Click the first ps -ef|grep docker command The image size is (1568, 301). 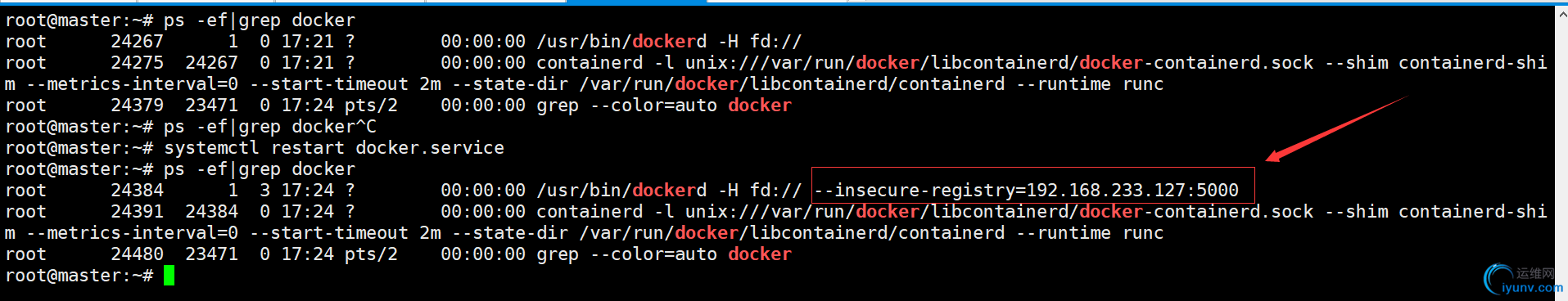(x=260, y=20)
